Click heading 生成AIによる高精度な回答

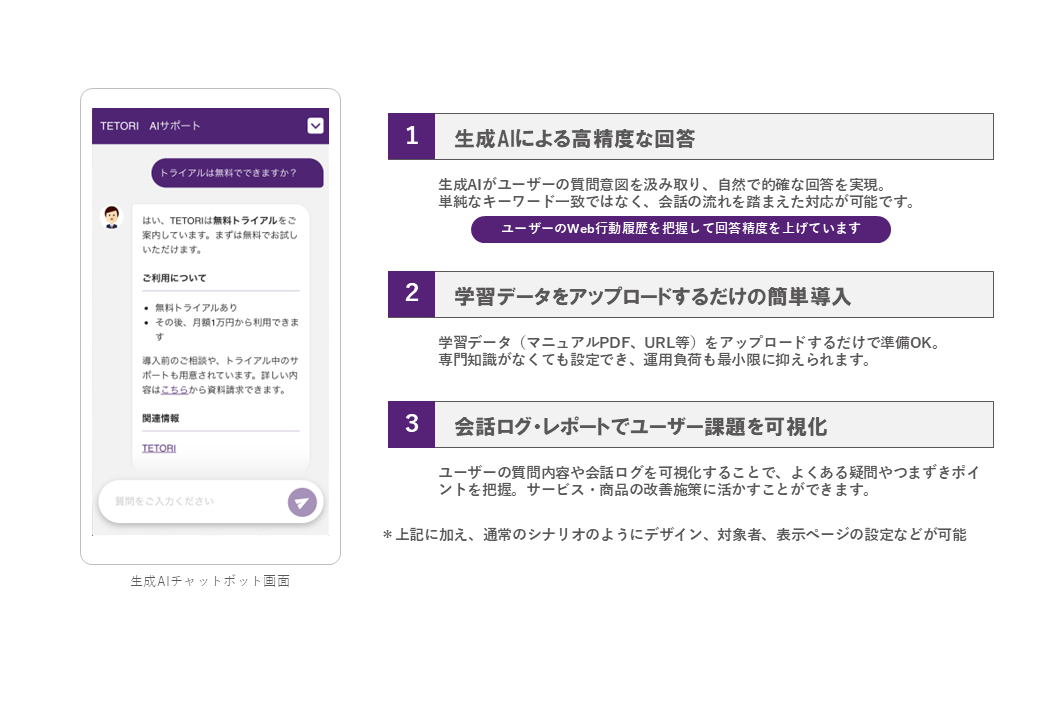point(574,139)
